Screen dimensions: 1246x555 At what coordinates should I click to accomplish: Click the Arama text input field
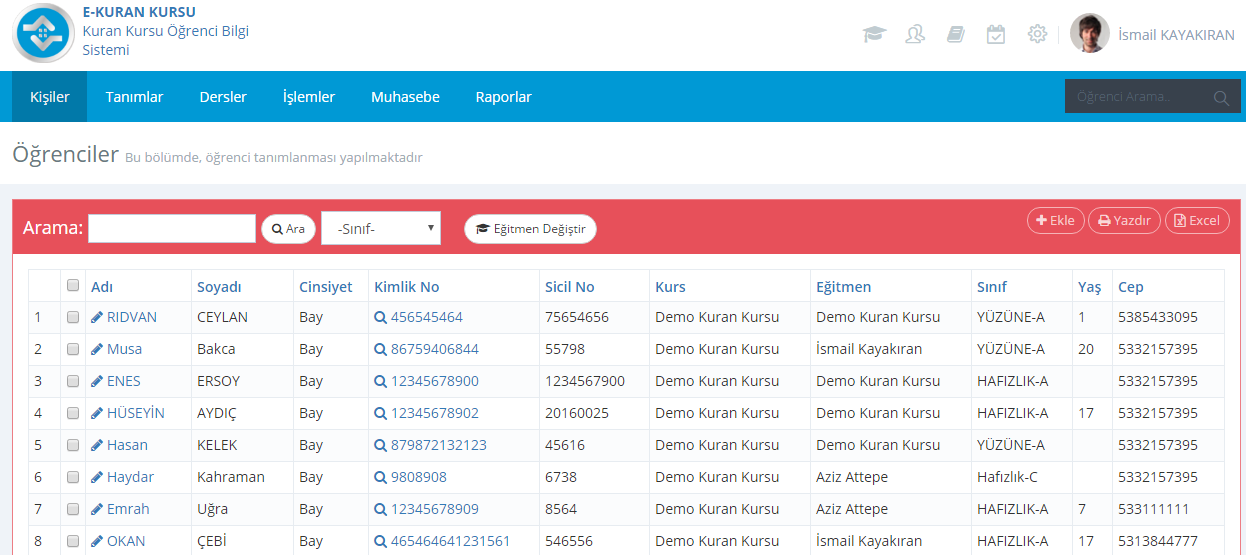point(172,229)
